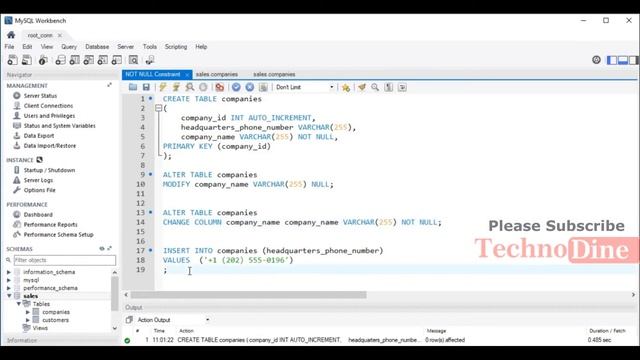Viewport: 640px width, 360px height.
Task: Click the create stored procedure icon
Action: click(102, 60)
